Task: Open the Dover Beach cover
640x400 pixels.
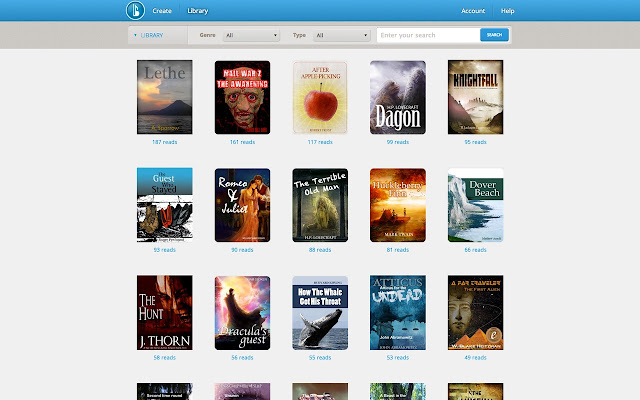Action: click(476, 205)
